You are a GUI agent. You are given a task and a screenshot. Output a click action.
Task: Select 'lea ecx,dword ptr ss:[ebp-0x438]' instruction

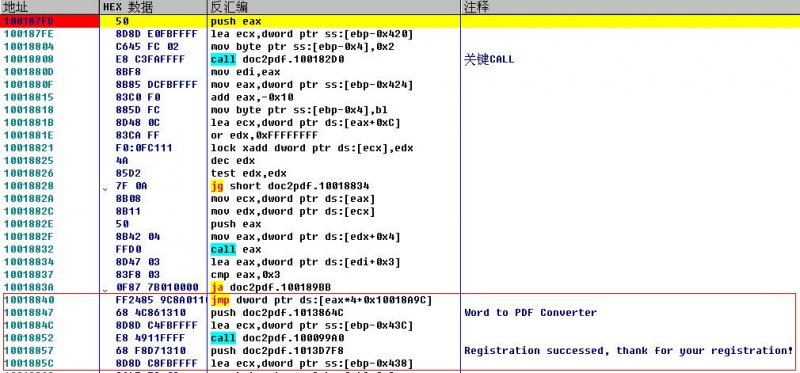(x=311, y=363)
